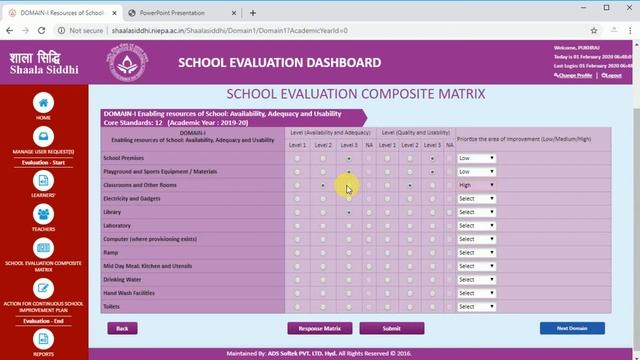This screenshot has height=360, width=640.
Task: Click 'Evaluation - Start' sidebar heading
Action: coord(43,162)
